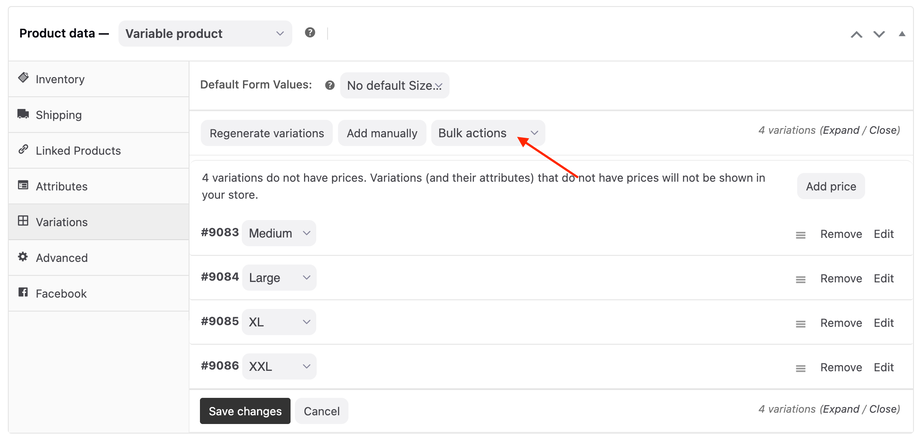This screenshot has height=441, width=920.
Task: Click the help icon beside Variable product
Action: coord(310,33)
